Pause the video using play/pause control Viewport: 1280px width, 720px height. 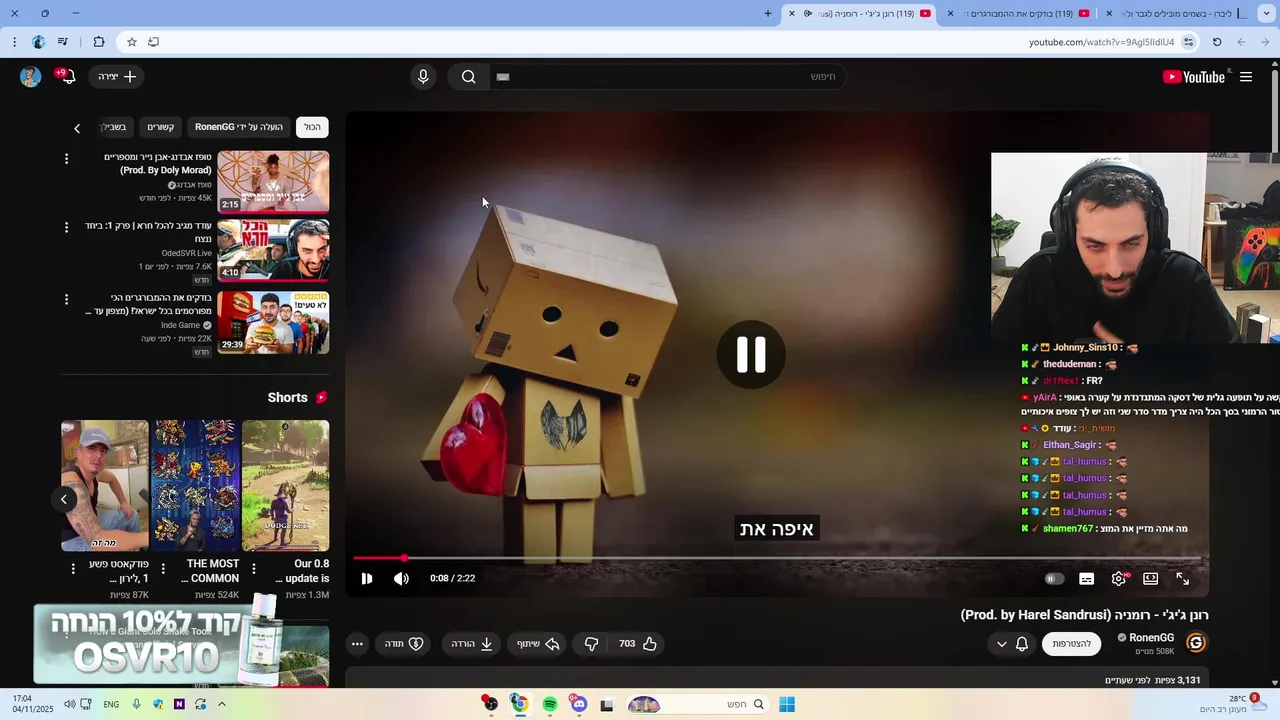coord(367,578)
